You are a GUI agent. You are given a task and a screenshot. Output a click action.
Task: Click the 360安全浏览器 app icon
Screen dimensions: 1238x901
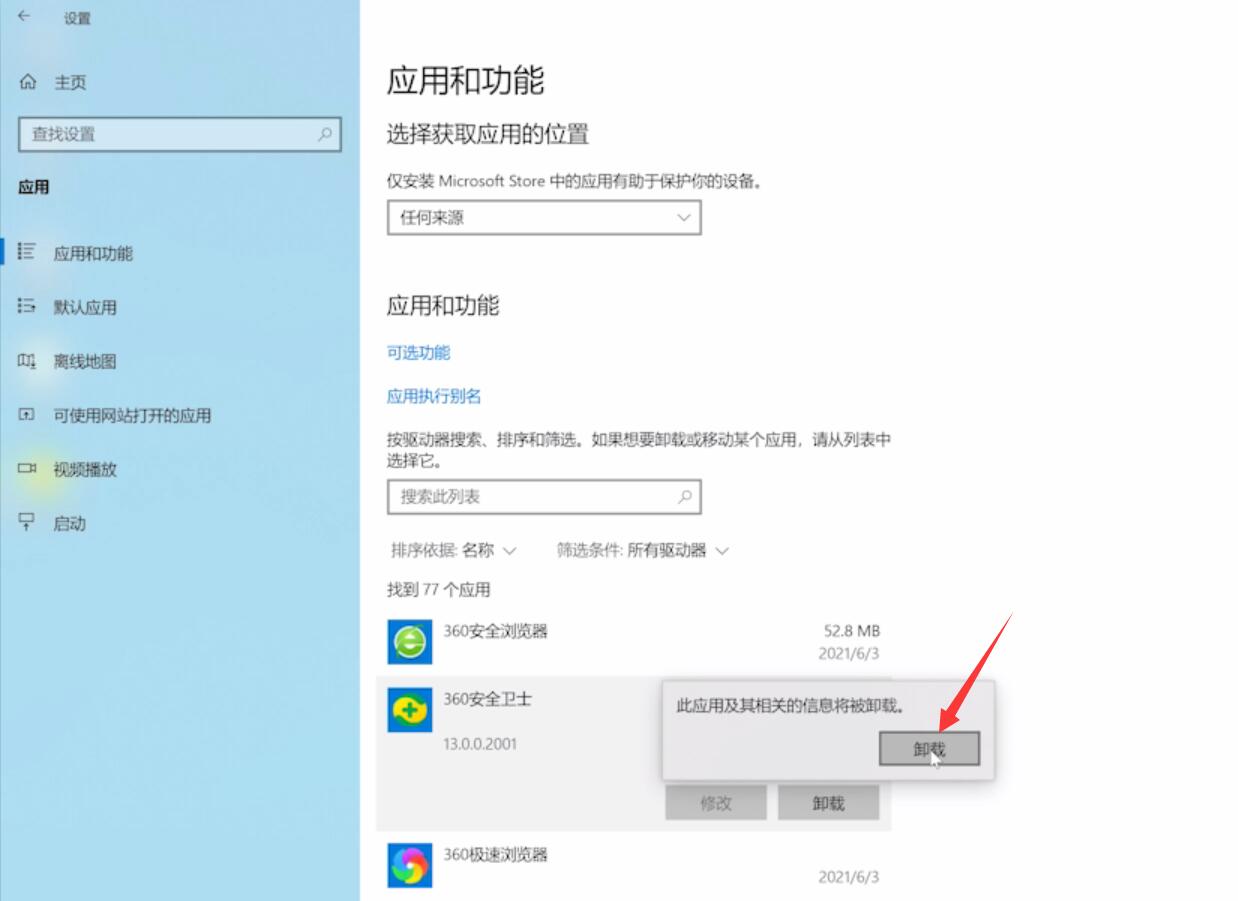(x=410, y=641)
